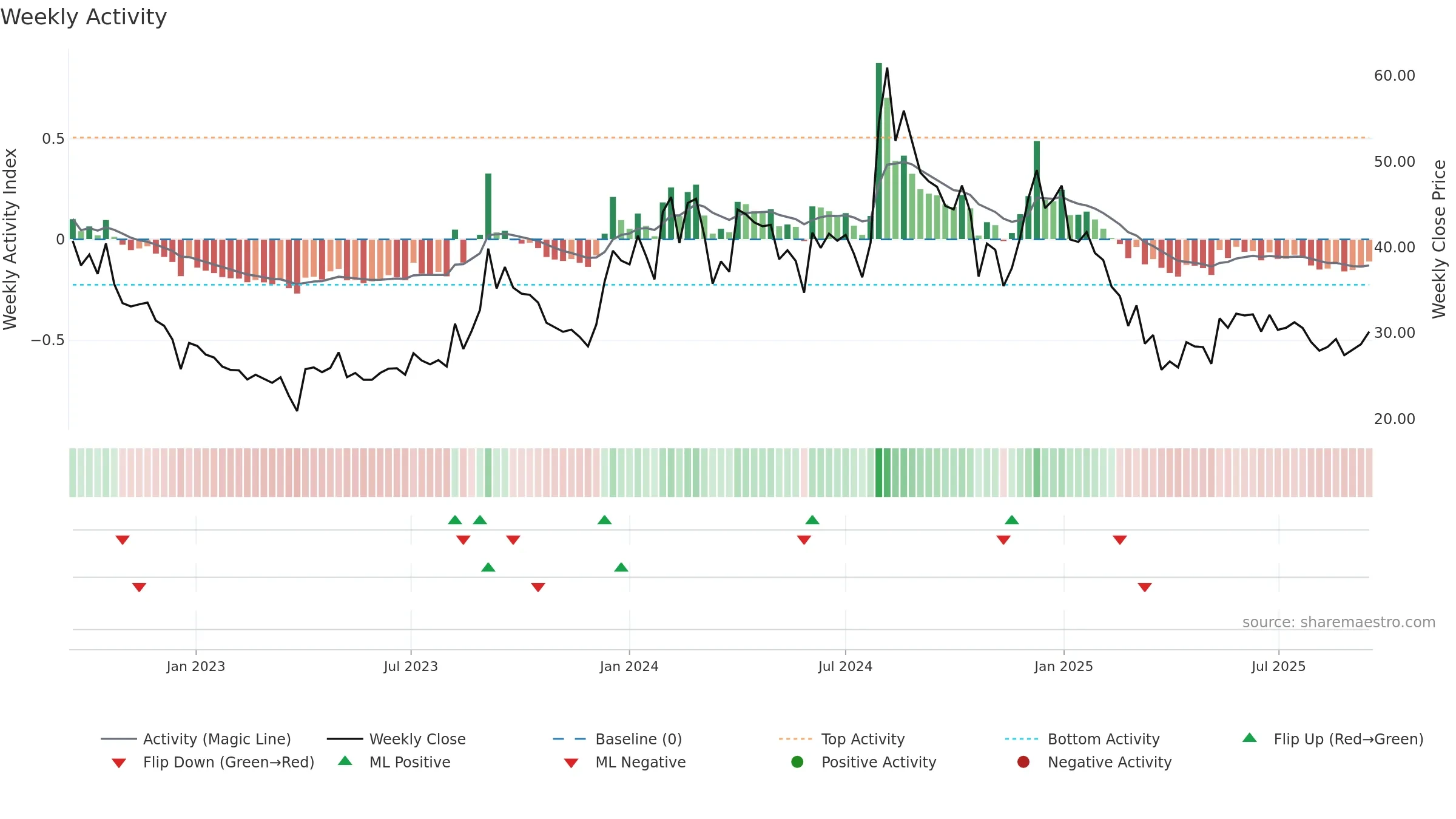Click the leftmost red flip-down marker, late 2022
Viewport: 1456px width, 819px height.
(123, 540)
